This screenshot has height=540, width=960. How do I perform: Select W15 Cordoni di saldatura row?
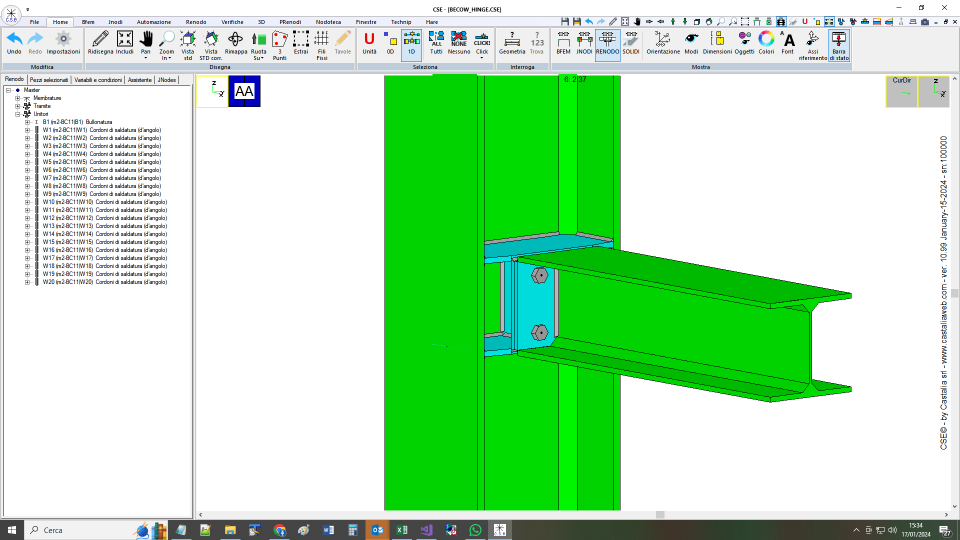(105, 242)
